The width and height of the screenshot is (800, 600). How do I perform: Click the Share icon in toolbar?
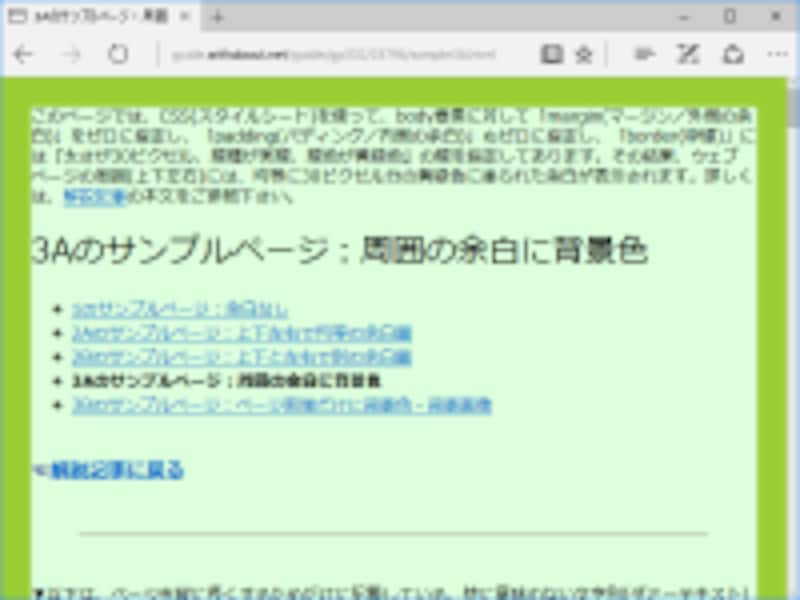coord(733,54)
